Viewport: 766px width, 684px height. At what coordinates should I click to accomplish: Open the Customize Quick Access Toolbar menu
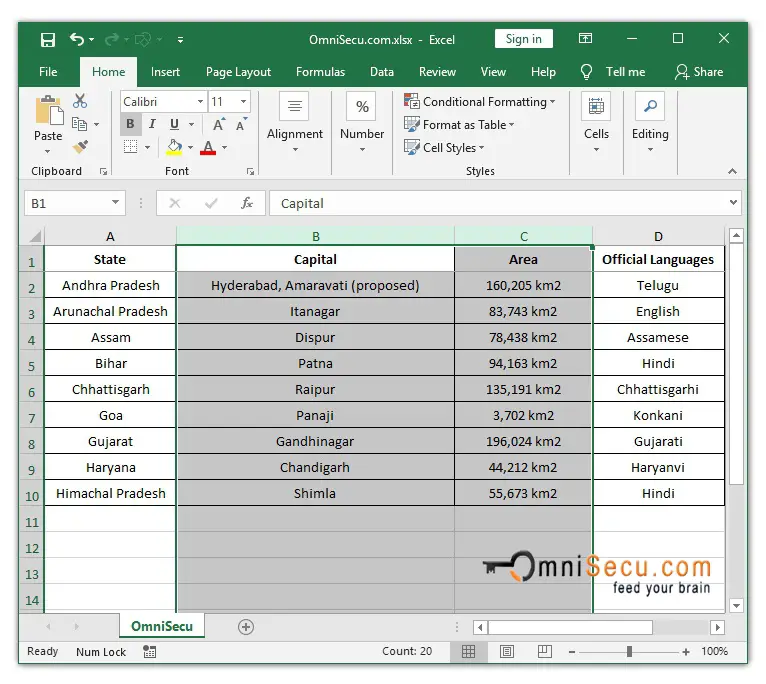tap(180, 40)
